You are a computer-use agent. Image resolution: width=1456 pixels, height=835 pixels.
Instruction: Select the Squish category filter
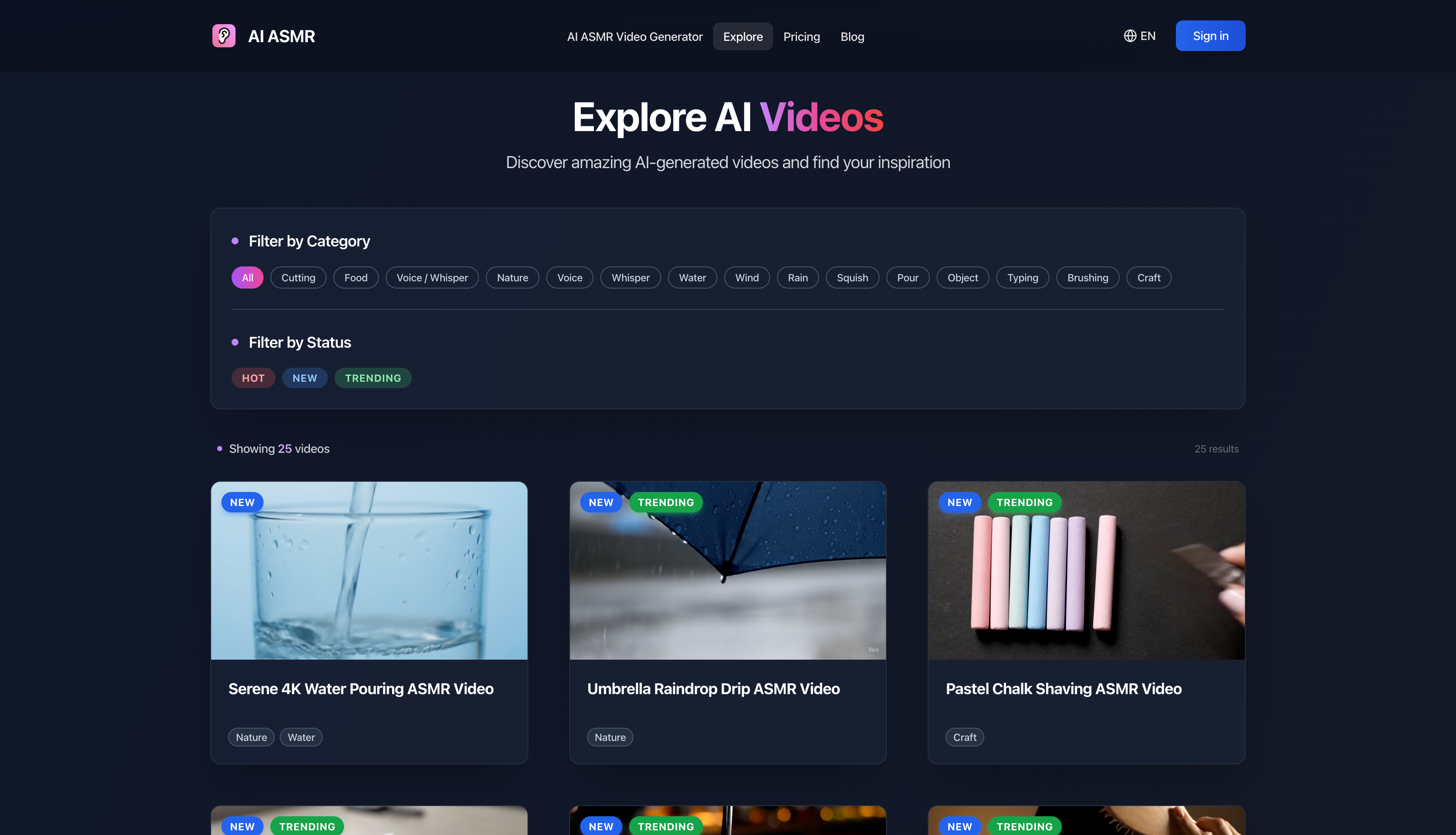click(x=852, y=277)
